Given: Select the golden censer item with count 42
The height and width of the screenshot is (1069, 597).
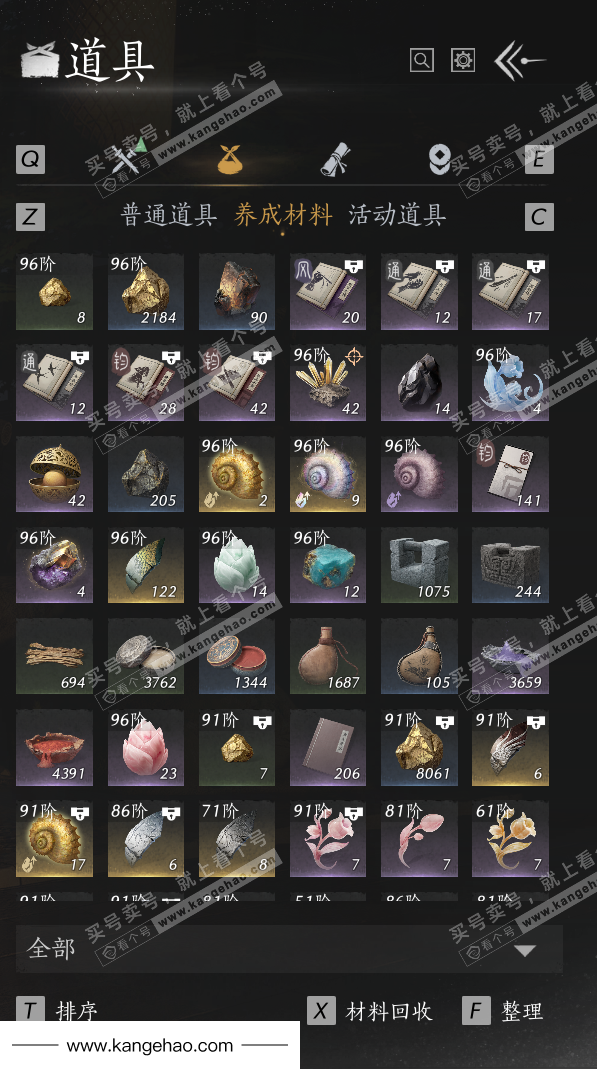Looking at the screenshot, I should coord(55,475).
